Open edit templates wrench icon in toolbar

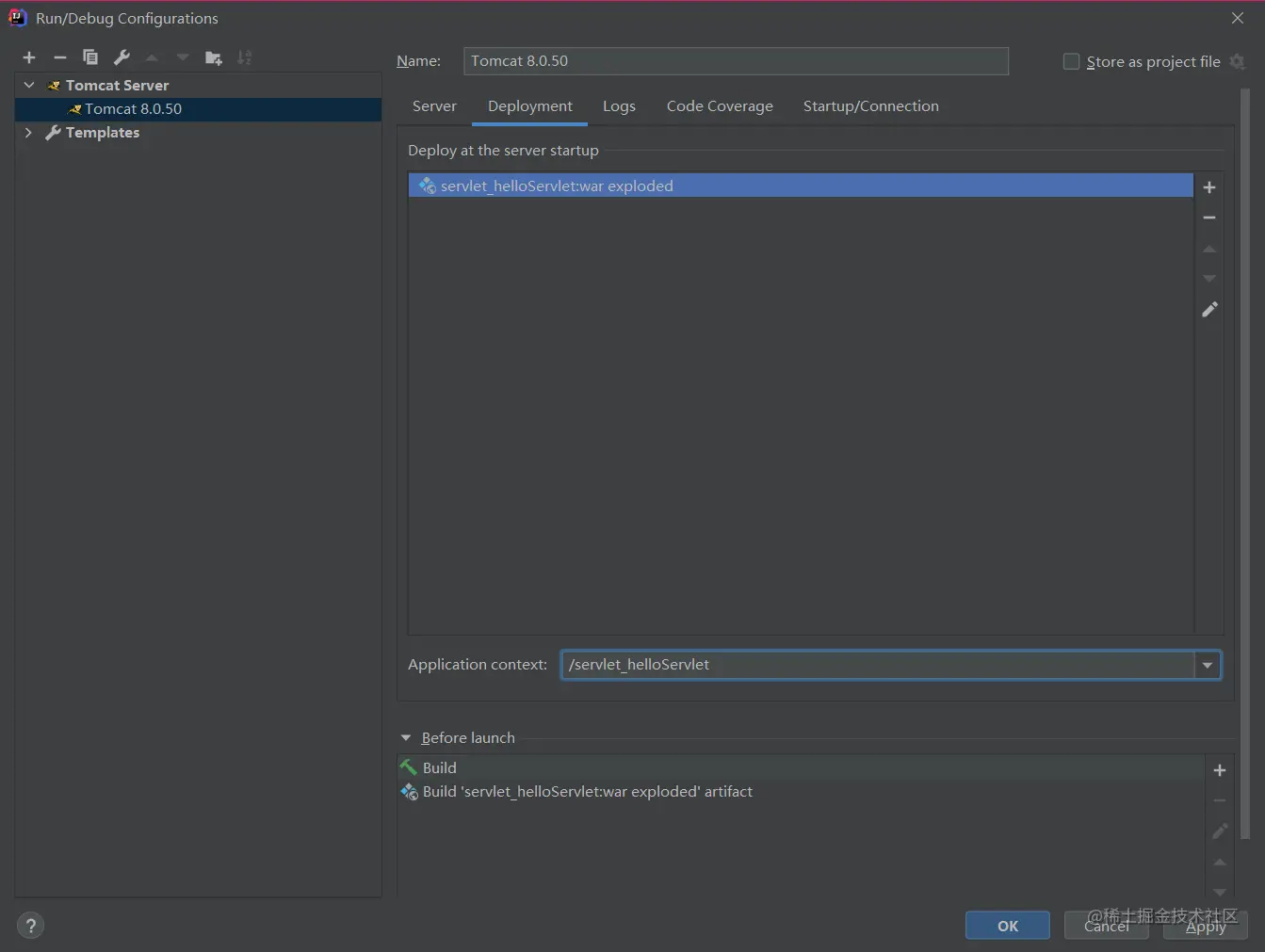point(122,57)
